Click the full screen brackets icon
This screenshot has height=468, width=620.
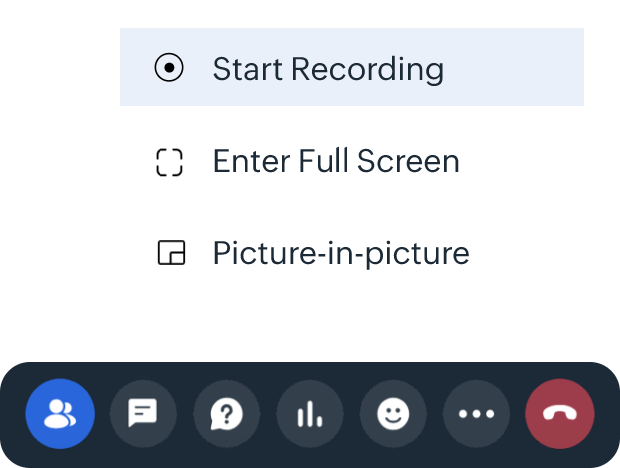(x=170, y=162)
